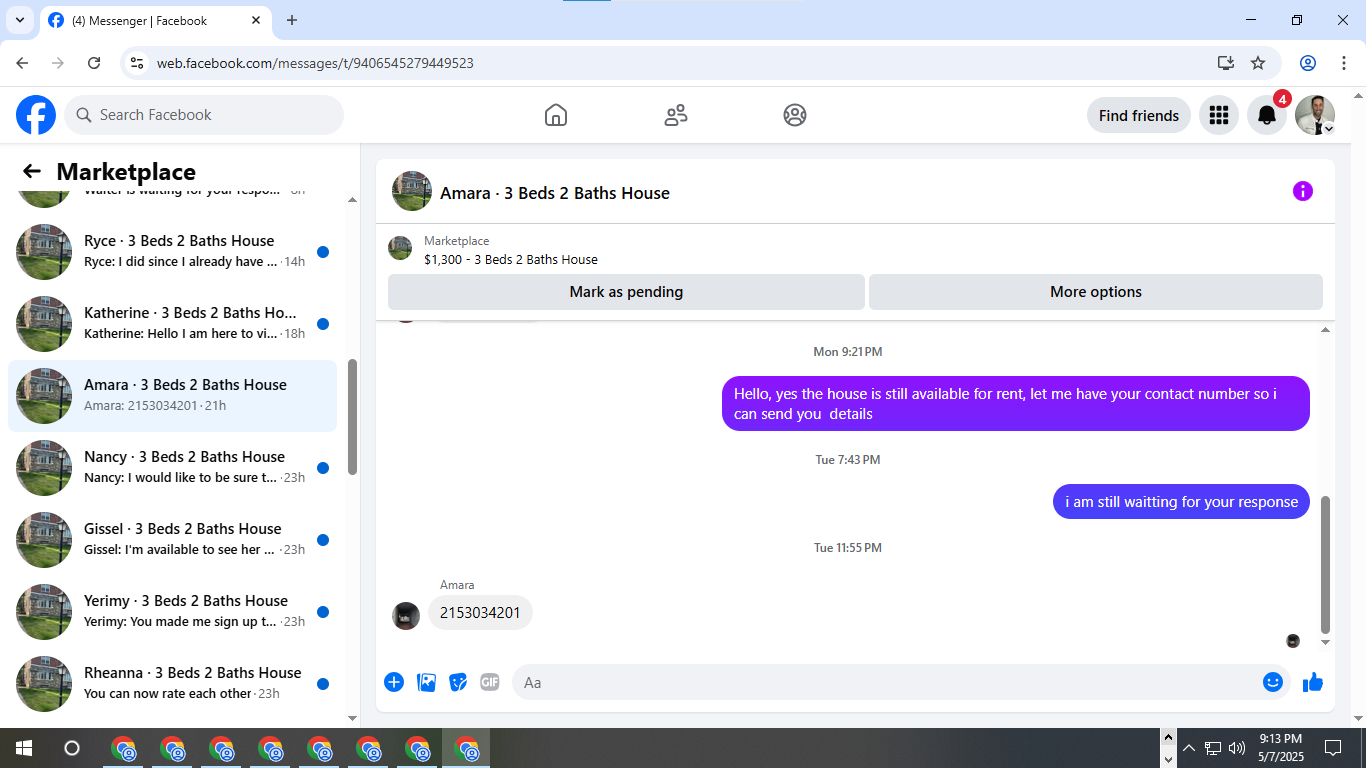Screen dimensions: 1366x768
Task: Go back in the browser
Action: 22,63
